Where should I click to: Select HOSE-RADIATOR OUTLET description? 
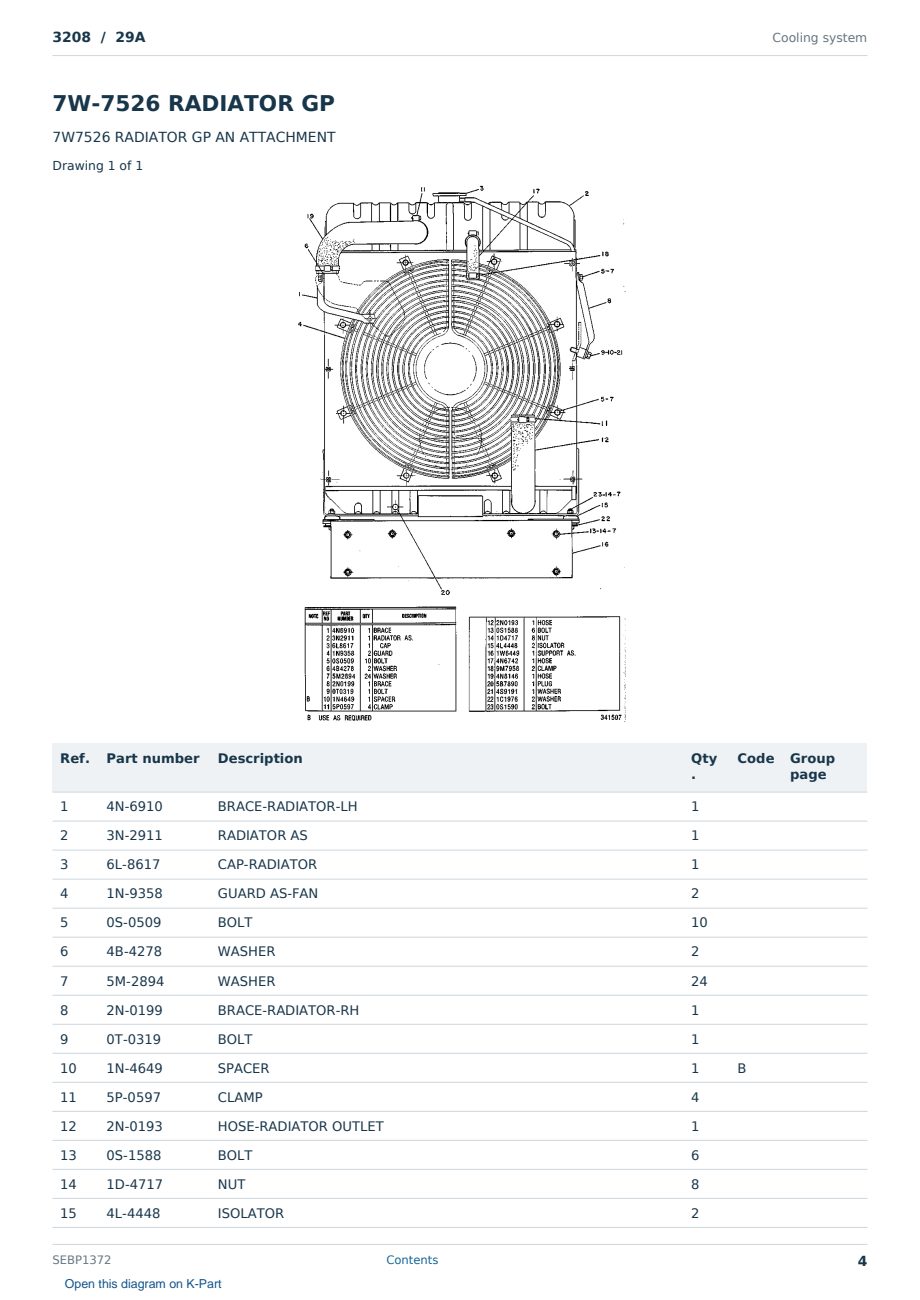point(300,1126)
